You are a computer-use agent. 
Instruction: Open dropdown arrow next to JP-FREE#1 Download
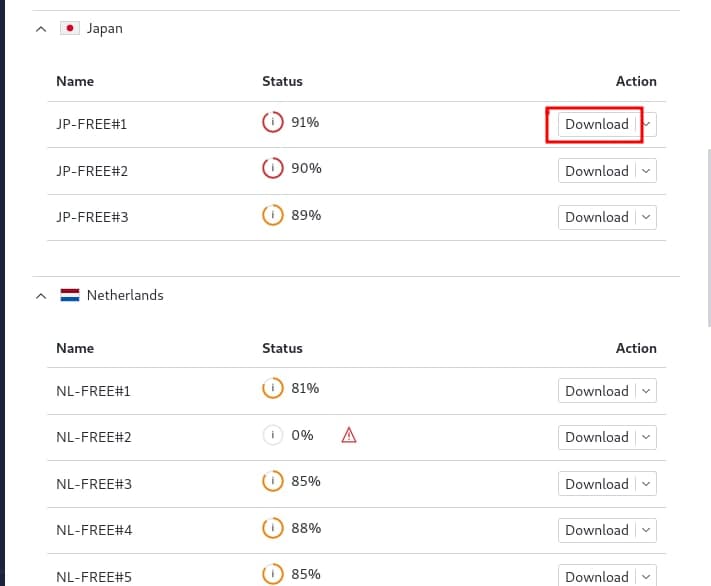647,124
